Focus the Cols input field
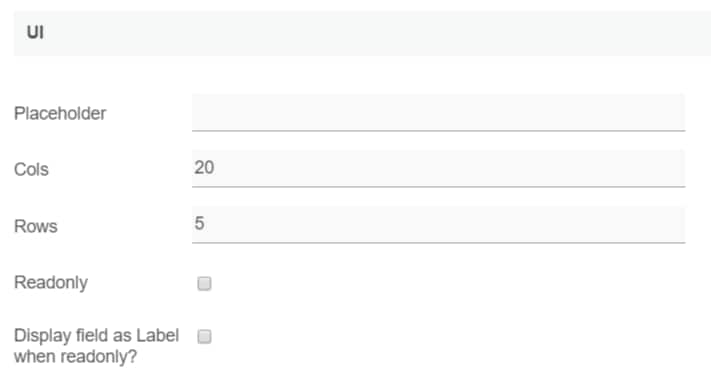This screenshot has height=372, width=711. coord(438,168)
